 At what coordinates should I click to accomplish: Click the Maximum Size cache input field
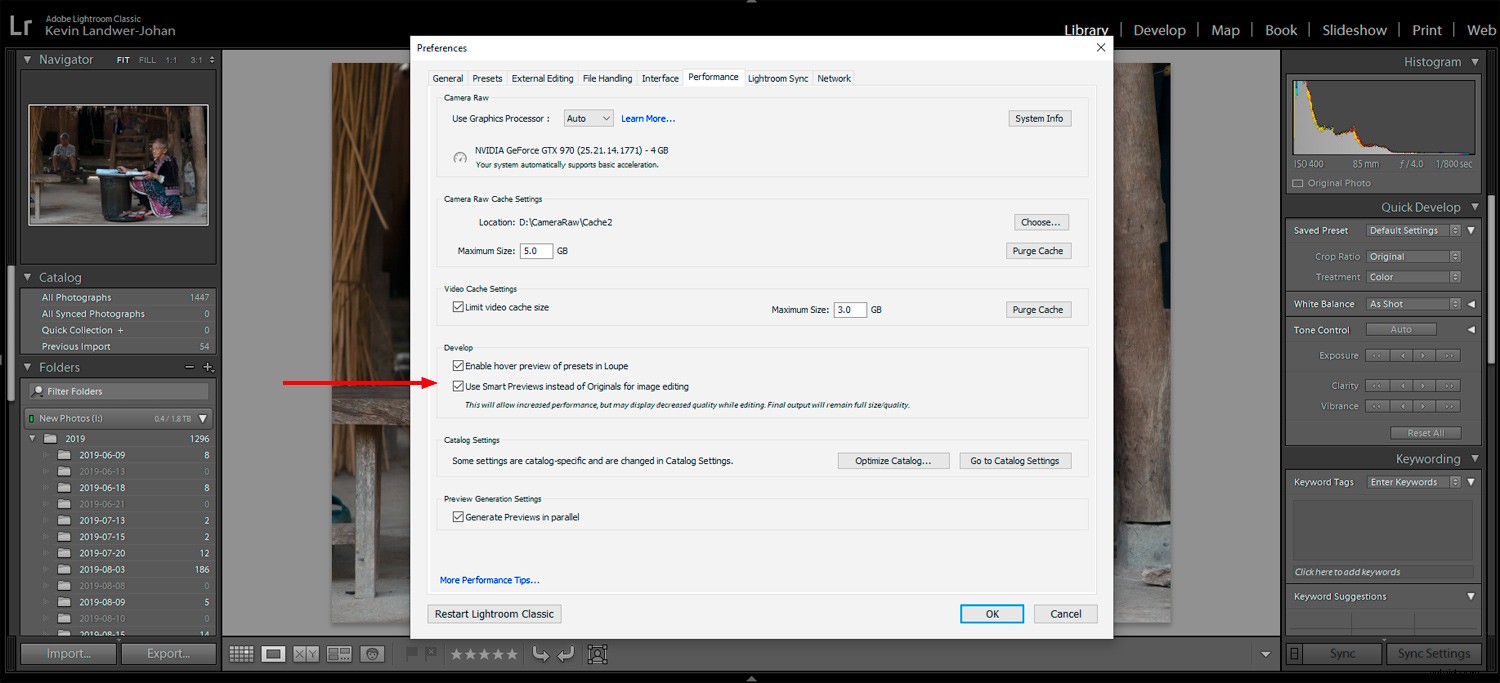[535, 250]
